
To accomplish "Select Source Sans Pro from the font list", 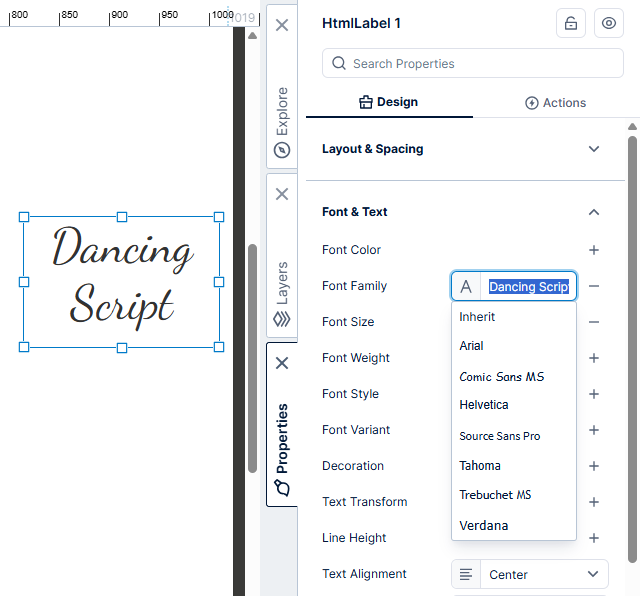I will point(514,436).
